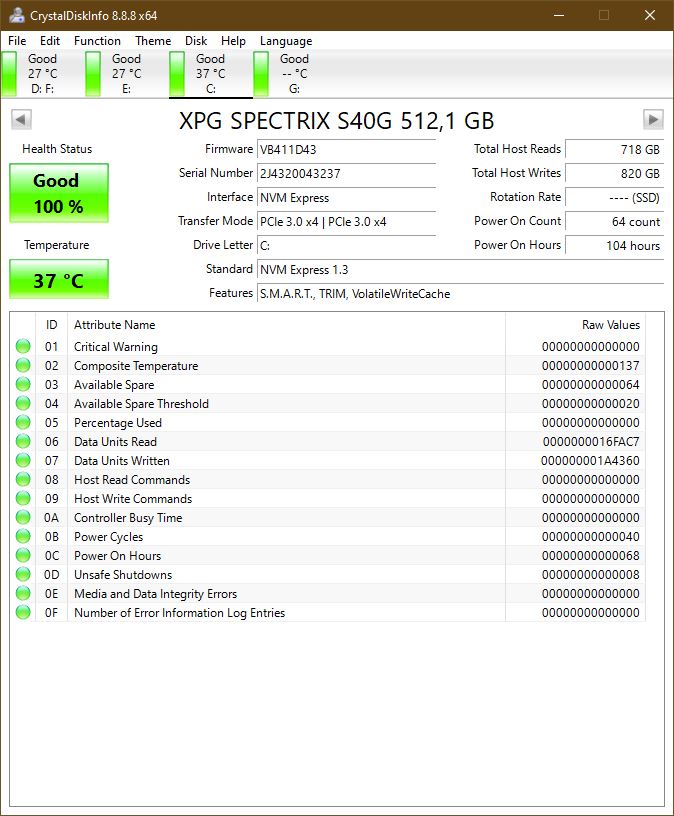Click raw value 000000001A4360
The width and height of the screenshot is (674, 816).
coord(590,461)
